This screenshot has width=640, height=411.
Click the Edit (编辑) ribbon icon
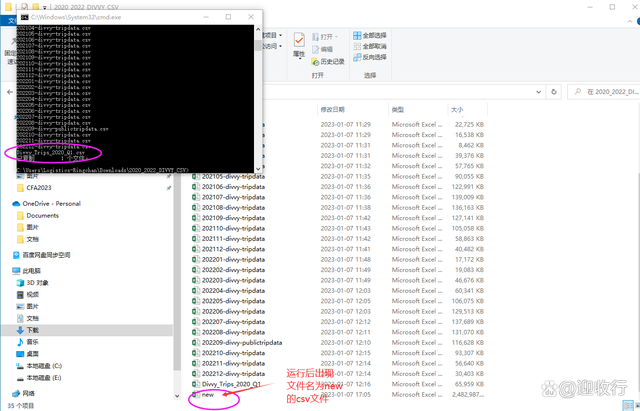[321, 48]
